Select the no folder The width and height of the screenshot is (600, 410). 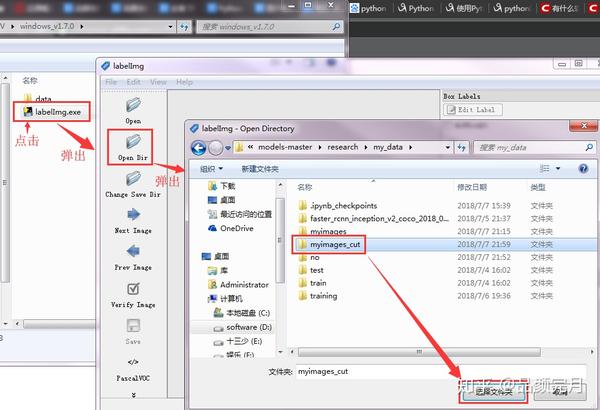308,257
